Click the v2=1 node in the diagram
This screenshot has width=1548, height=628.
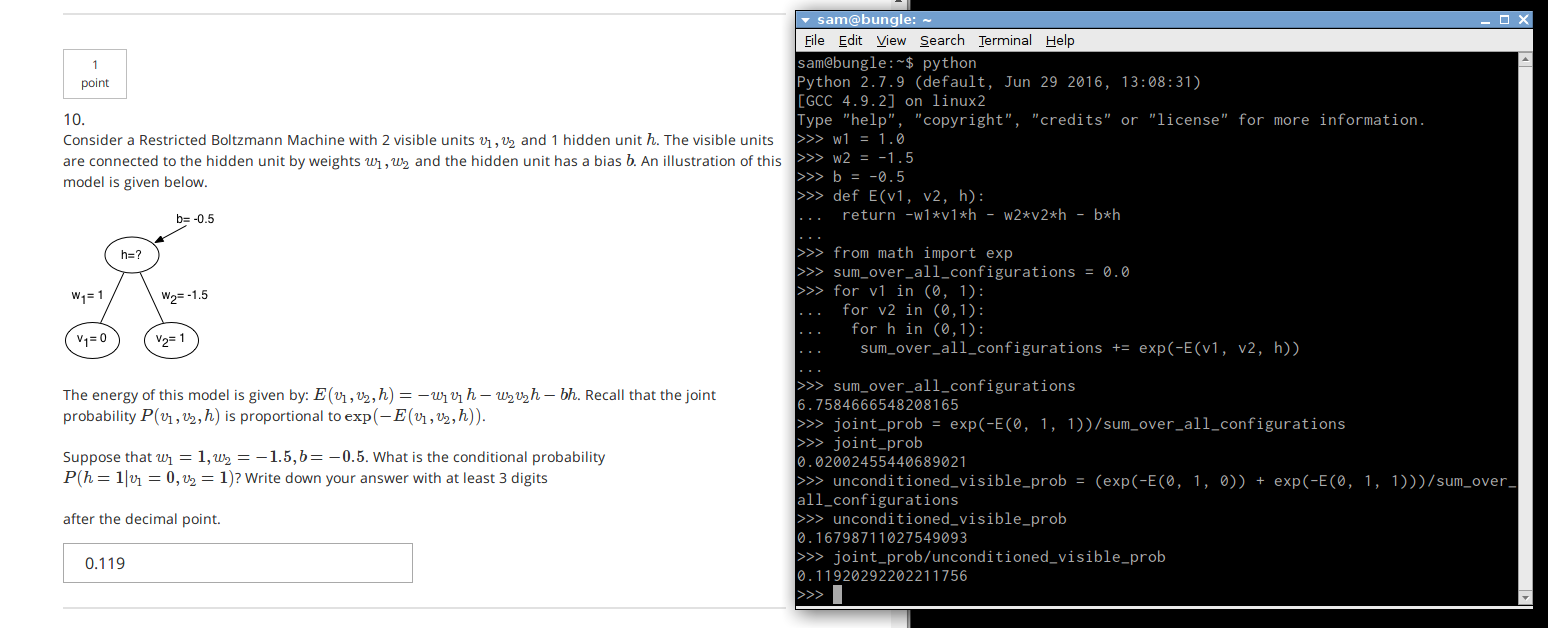point(171,340)
